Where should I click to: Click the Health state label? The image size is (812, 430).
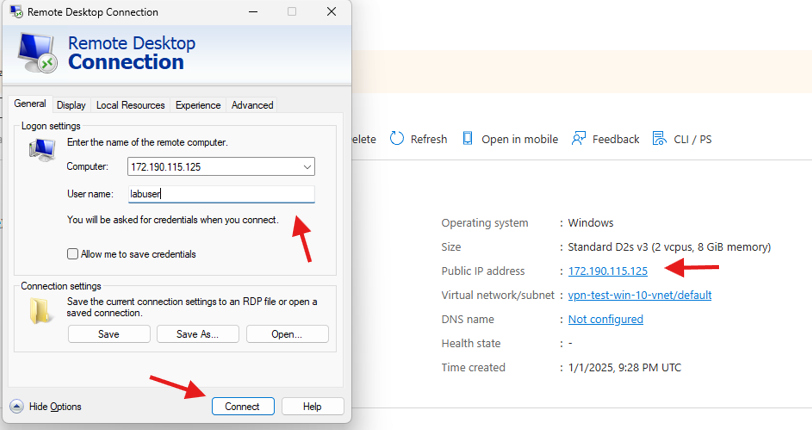tap(471, 343)
